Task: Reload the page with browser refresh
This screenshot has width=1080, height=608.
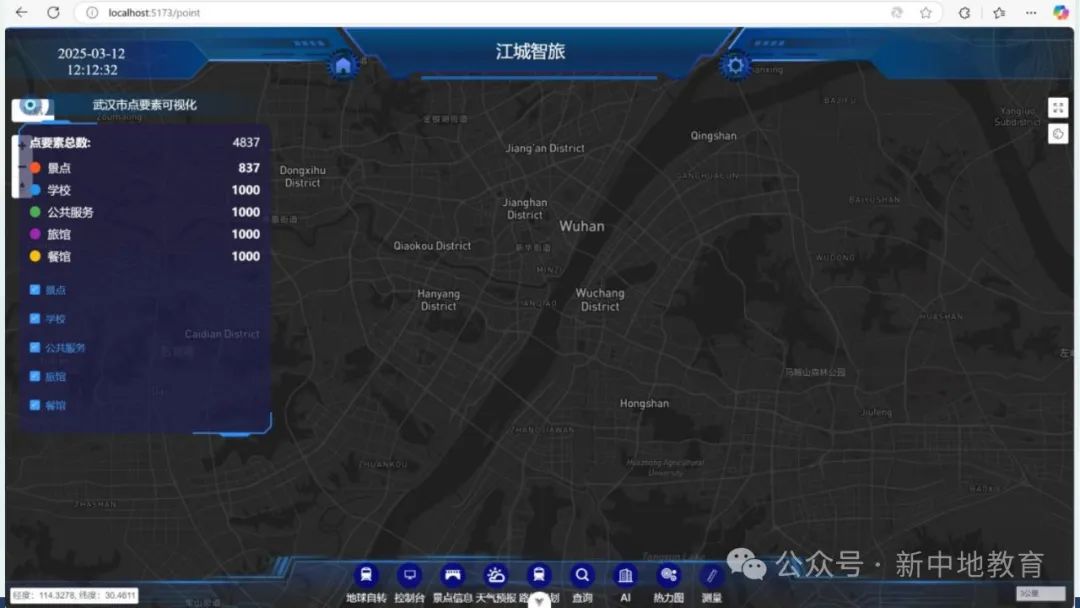Action: pyautogui.click(x=53, y=12)
